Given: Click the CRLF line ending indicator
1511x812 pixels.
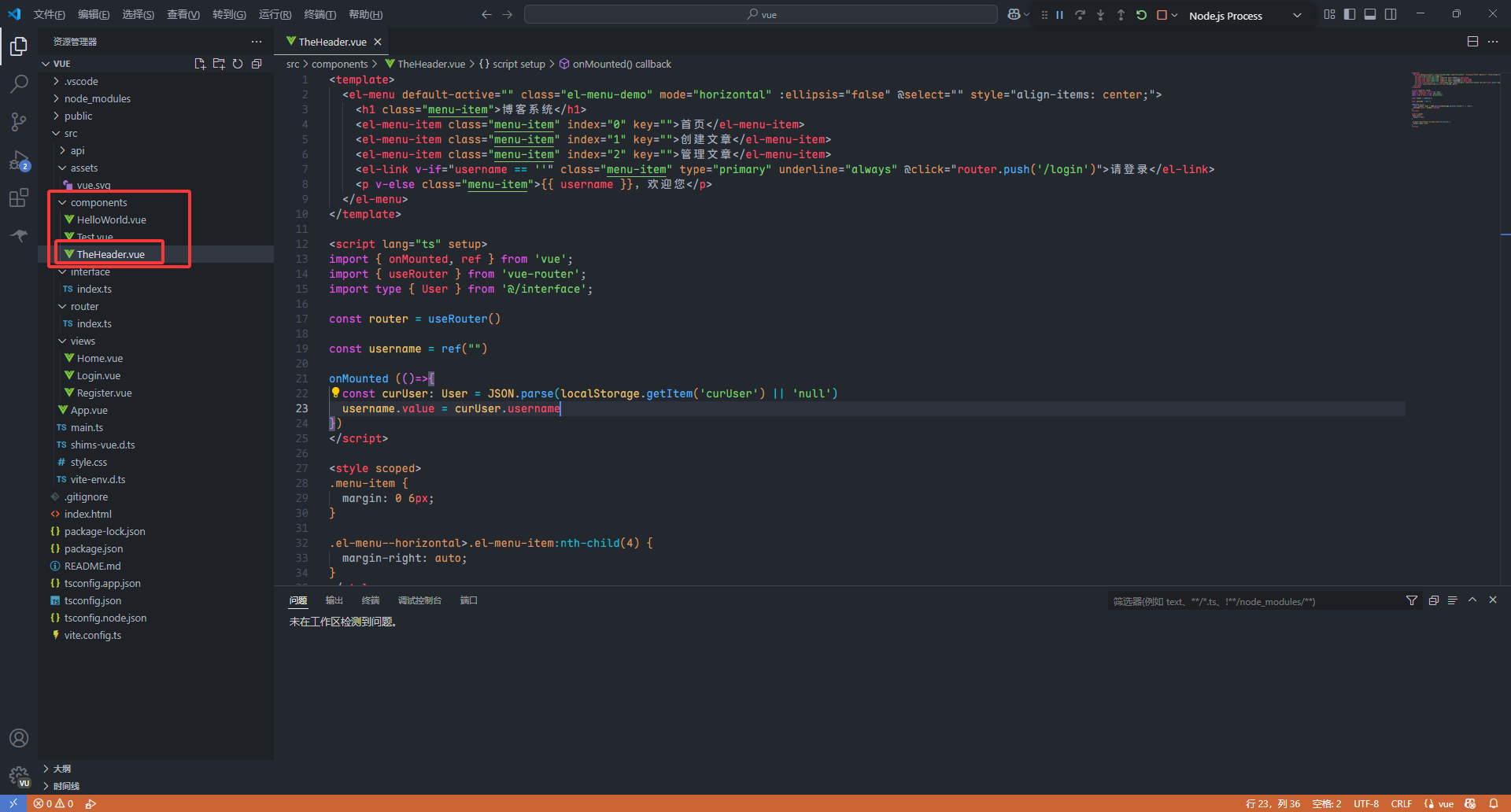Looking at the screenshot, I should (x=1401, y=803).
